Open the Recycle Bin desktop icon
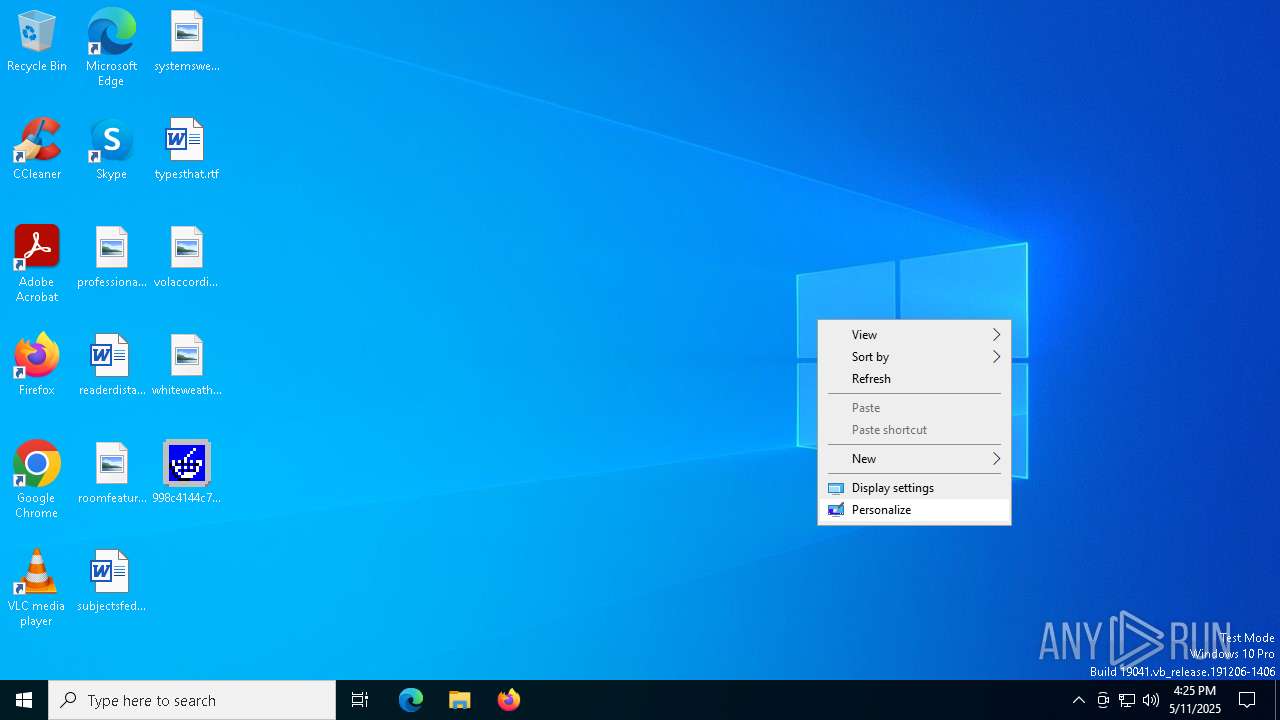This screenshot has width=1280, height=720. pyautogui.click(x=37, y=42)
